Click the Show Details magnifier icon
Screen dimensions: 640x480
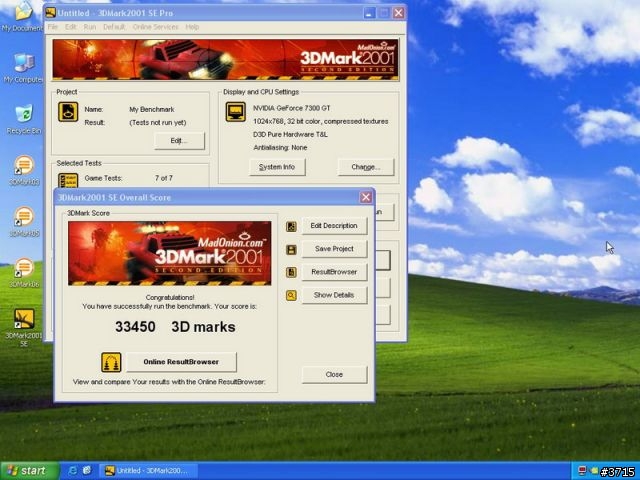(x=291, y=296)
